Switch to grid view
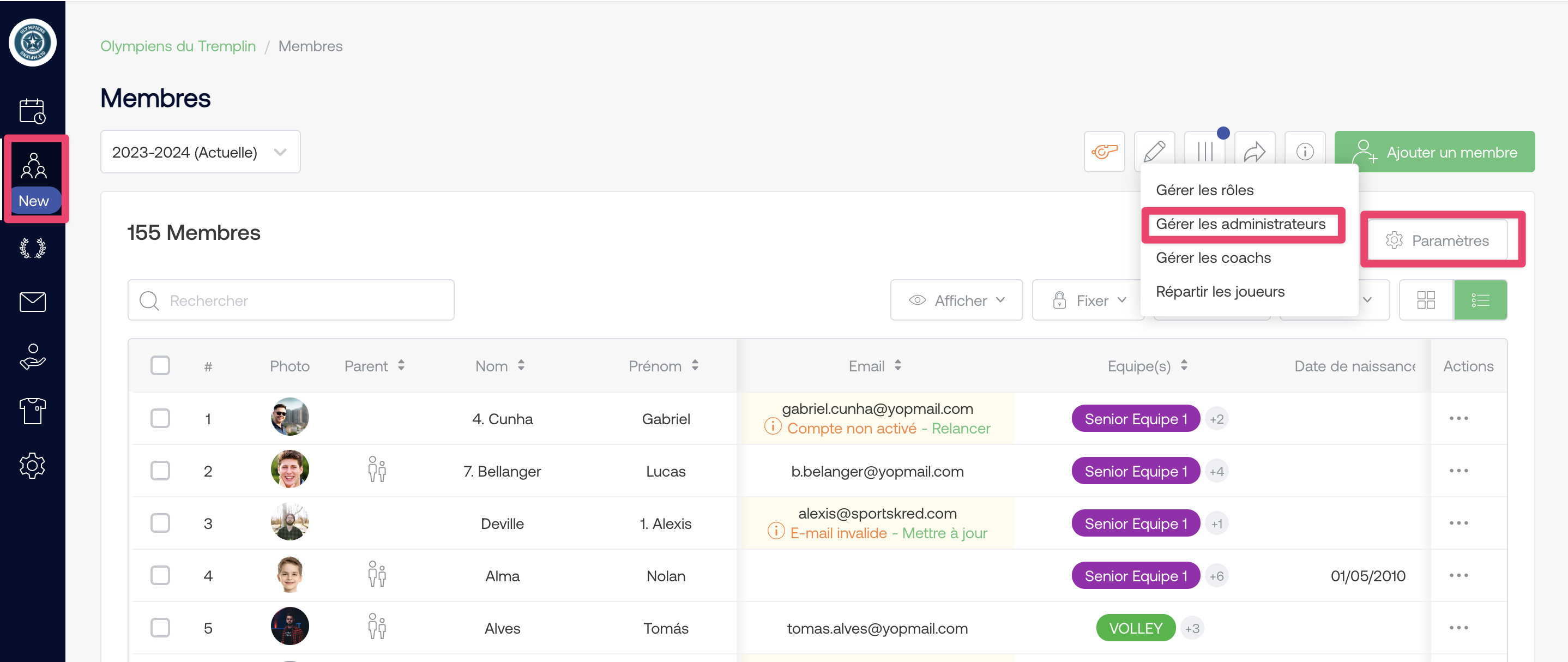 [1426, 300]
